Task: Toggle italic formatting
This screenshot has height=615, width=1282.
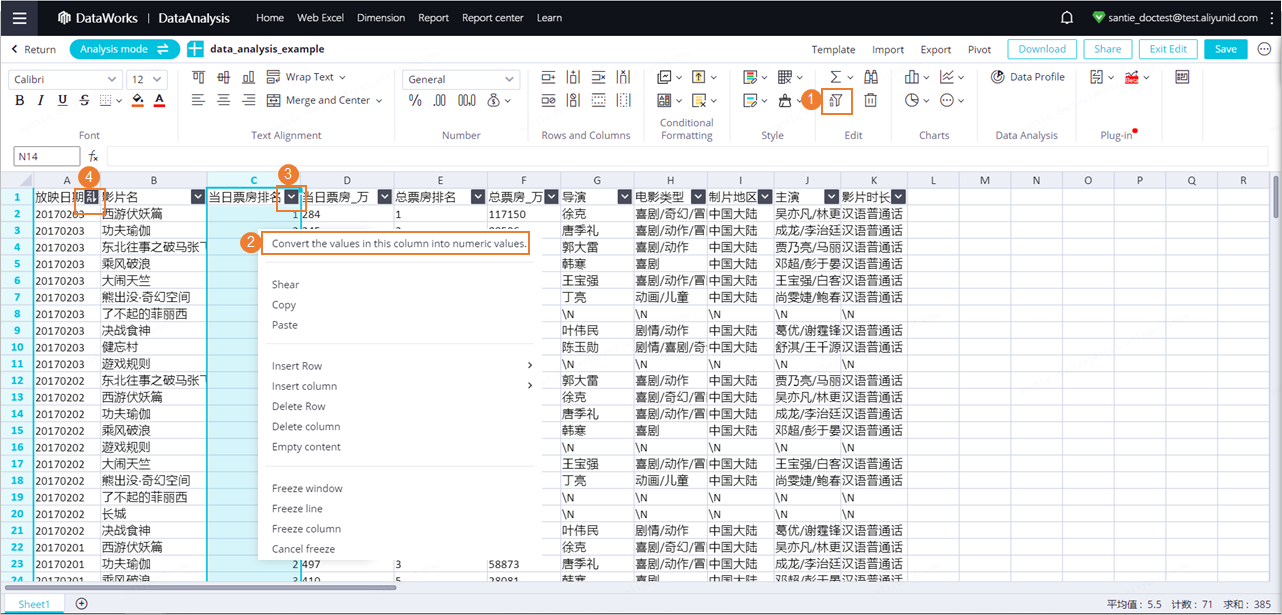Action: pyautogui.click(x=41, y=100)
